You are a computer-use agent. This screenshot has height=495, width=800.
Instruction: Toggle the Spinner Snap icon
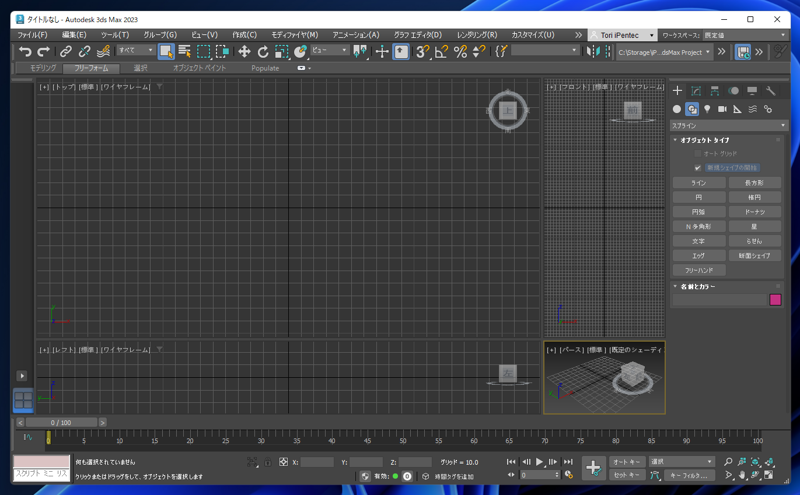pyautogui.click(x=479, y=52)
